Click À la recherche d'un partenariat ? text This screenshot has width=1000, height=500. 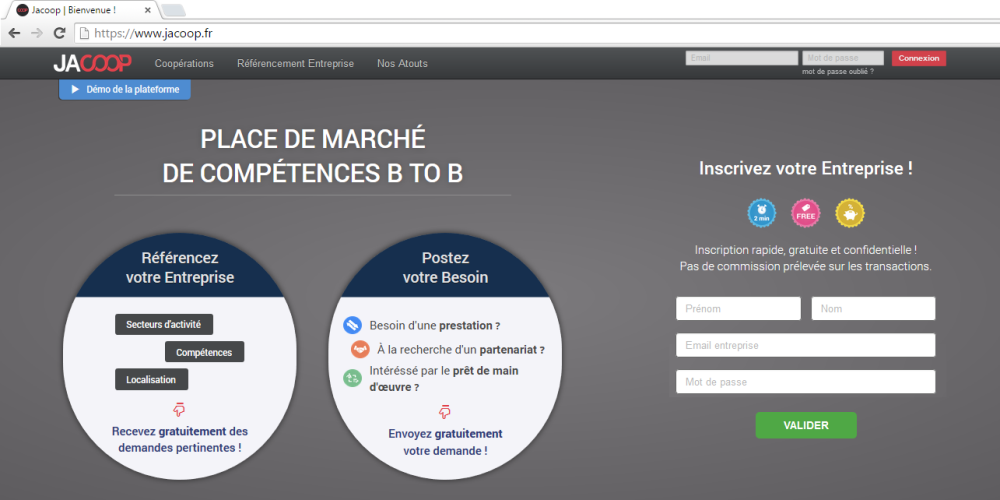click(x=460, y=350)
